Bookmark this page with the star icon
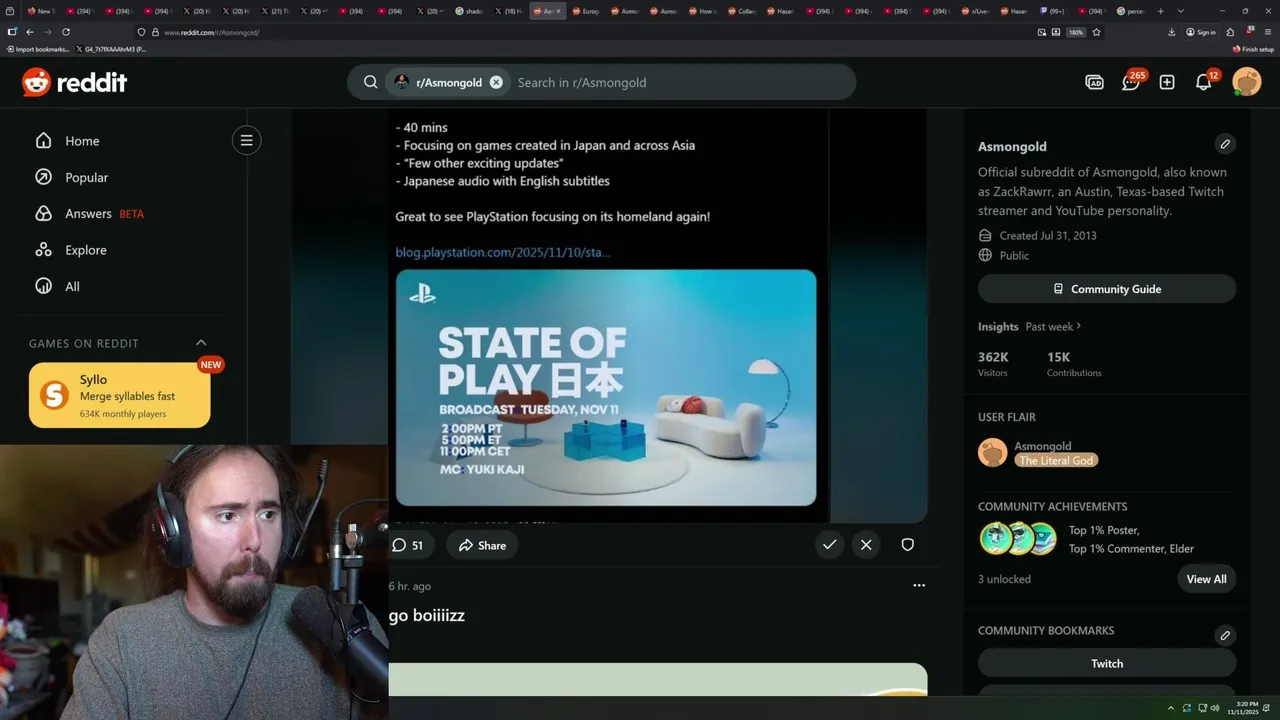 [x=1096, y=32]
